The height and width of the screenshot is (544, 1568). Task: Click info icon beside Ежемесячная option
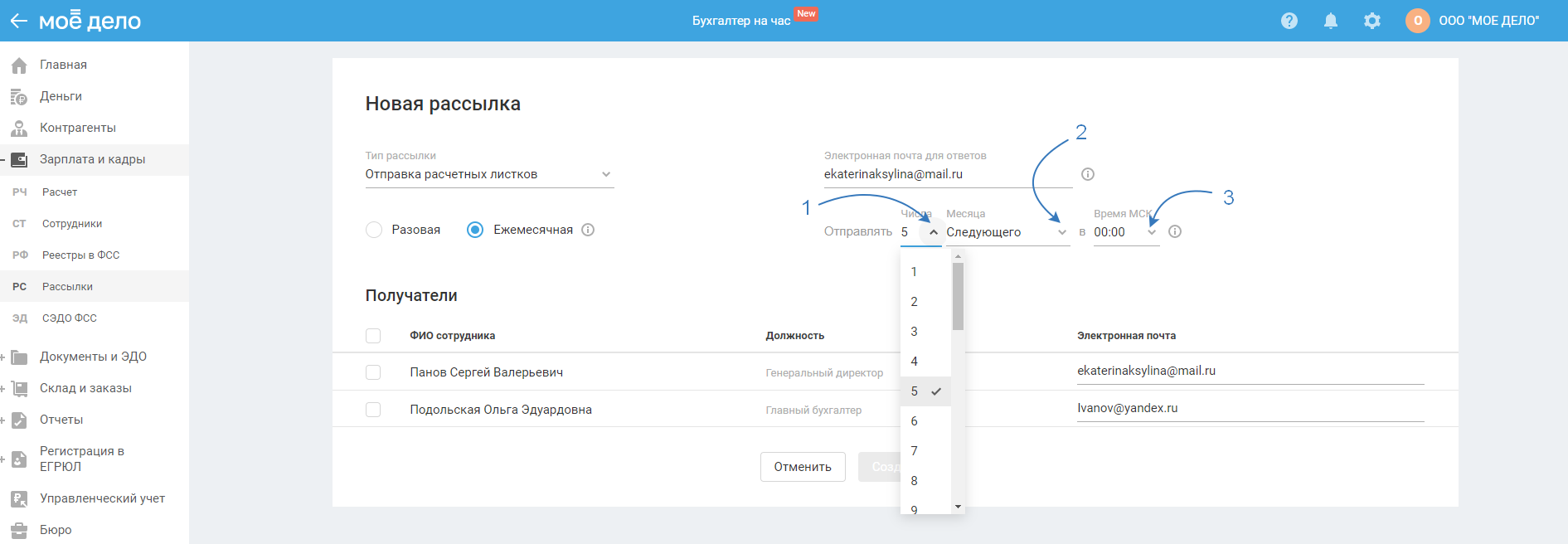pyautogui.click(x=588, y=230)
